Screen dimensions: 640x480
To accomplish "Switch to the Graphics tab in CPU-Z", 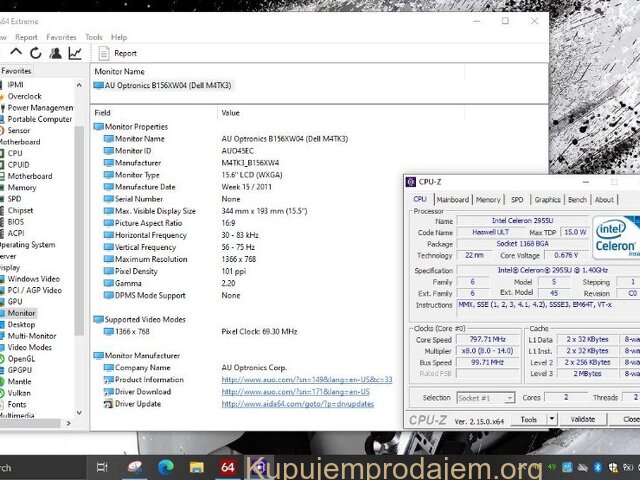I will point(547,199).
